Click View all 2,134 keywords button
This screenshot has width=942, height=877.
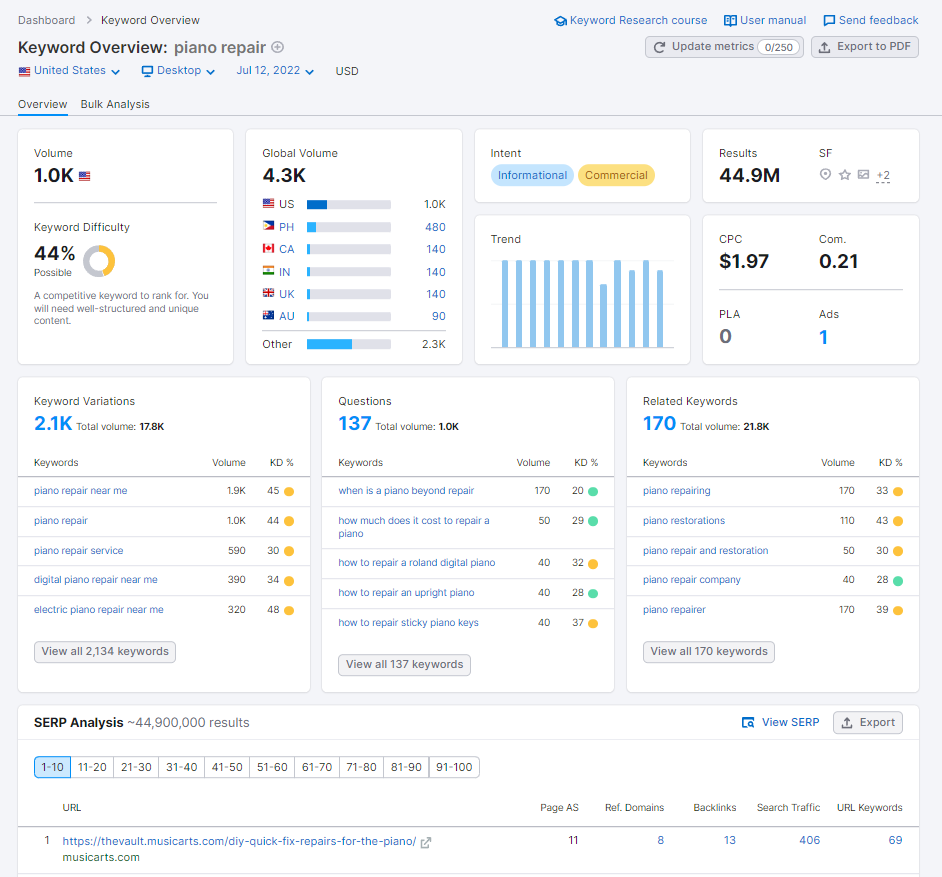[105, 652]
